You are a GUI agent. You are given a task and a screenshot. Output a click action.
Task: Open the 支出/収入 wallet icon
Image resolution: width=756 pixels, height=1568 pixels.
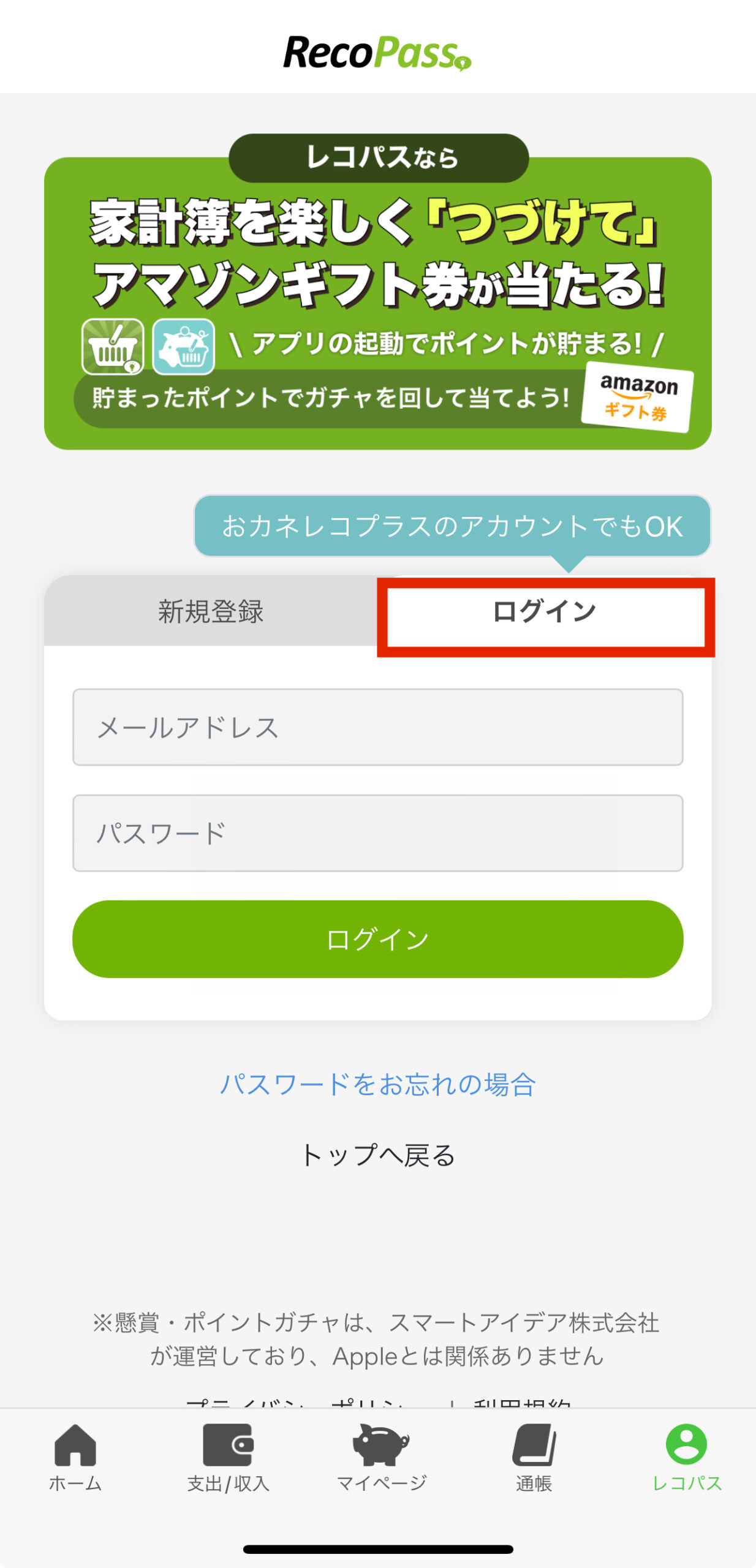[x=228, y=1445]
